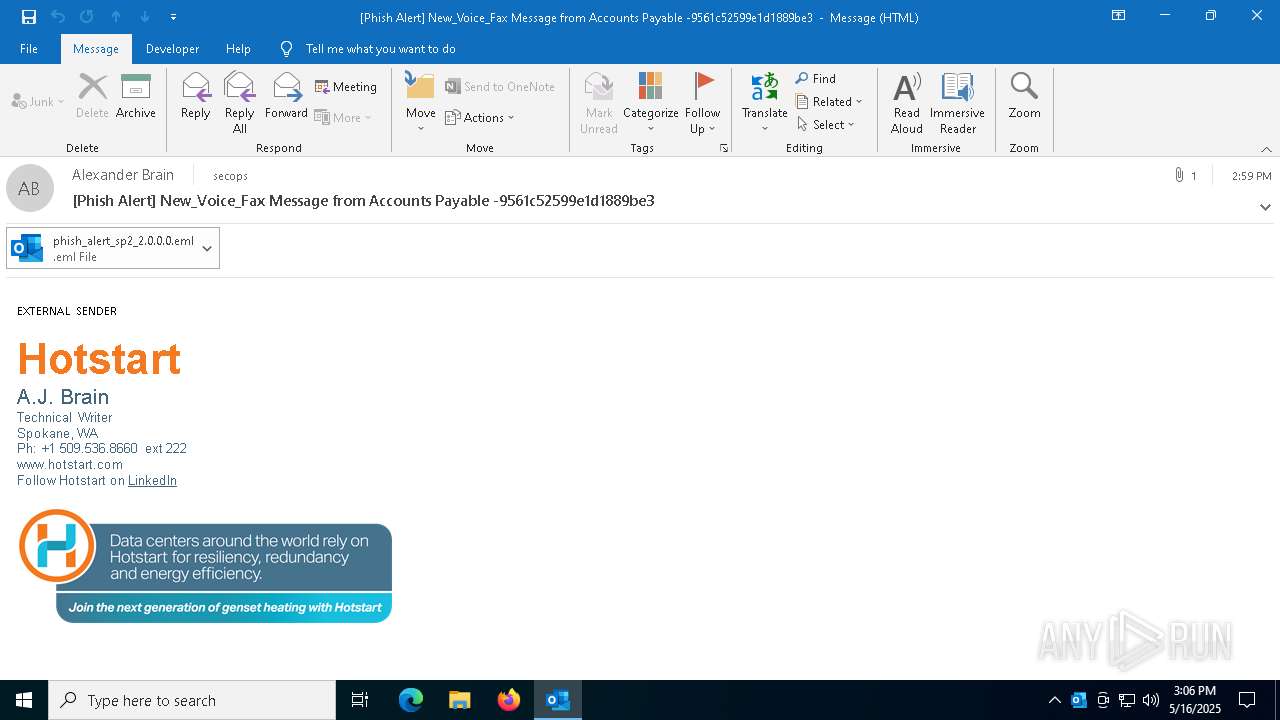Collapse the ribbon with the chevron
The image size is (1280, 720).
point(1266,149)
